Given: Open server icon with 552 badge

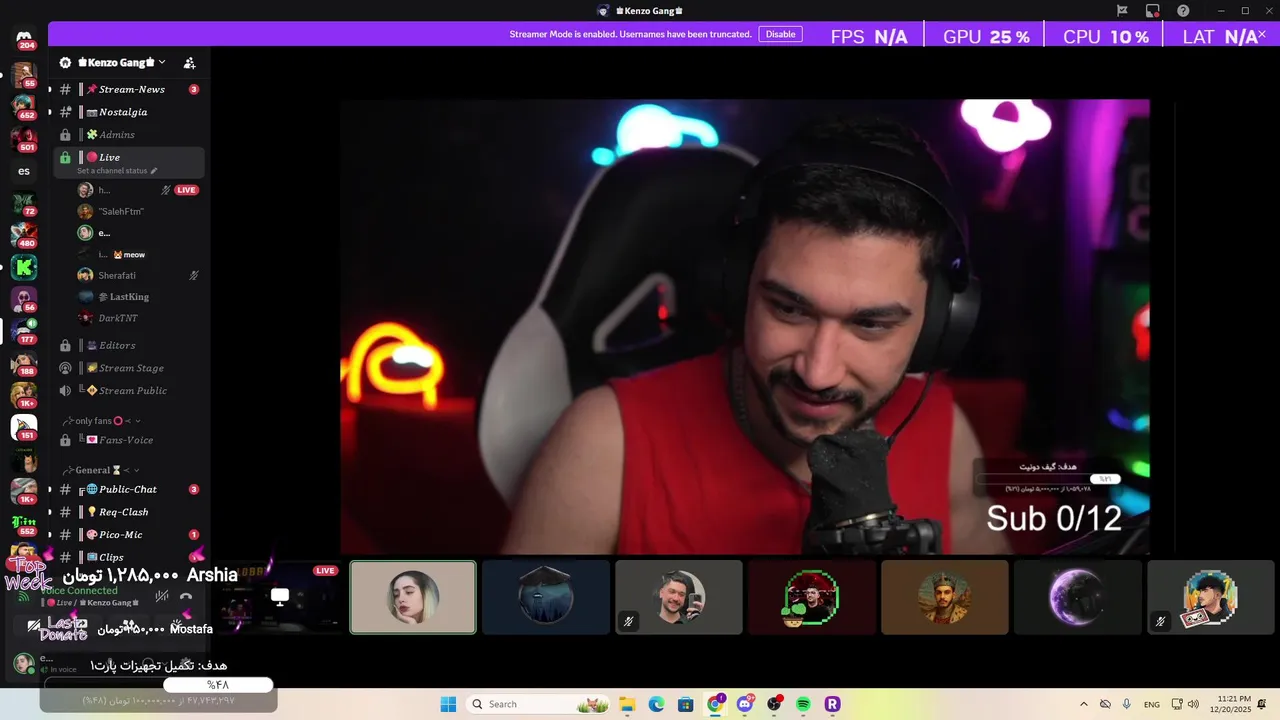Looking at the screenshot, I should click(24, 523).
